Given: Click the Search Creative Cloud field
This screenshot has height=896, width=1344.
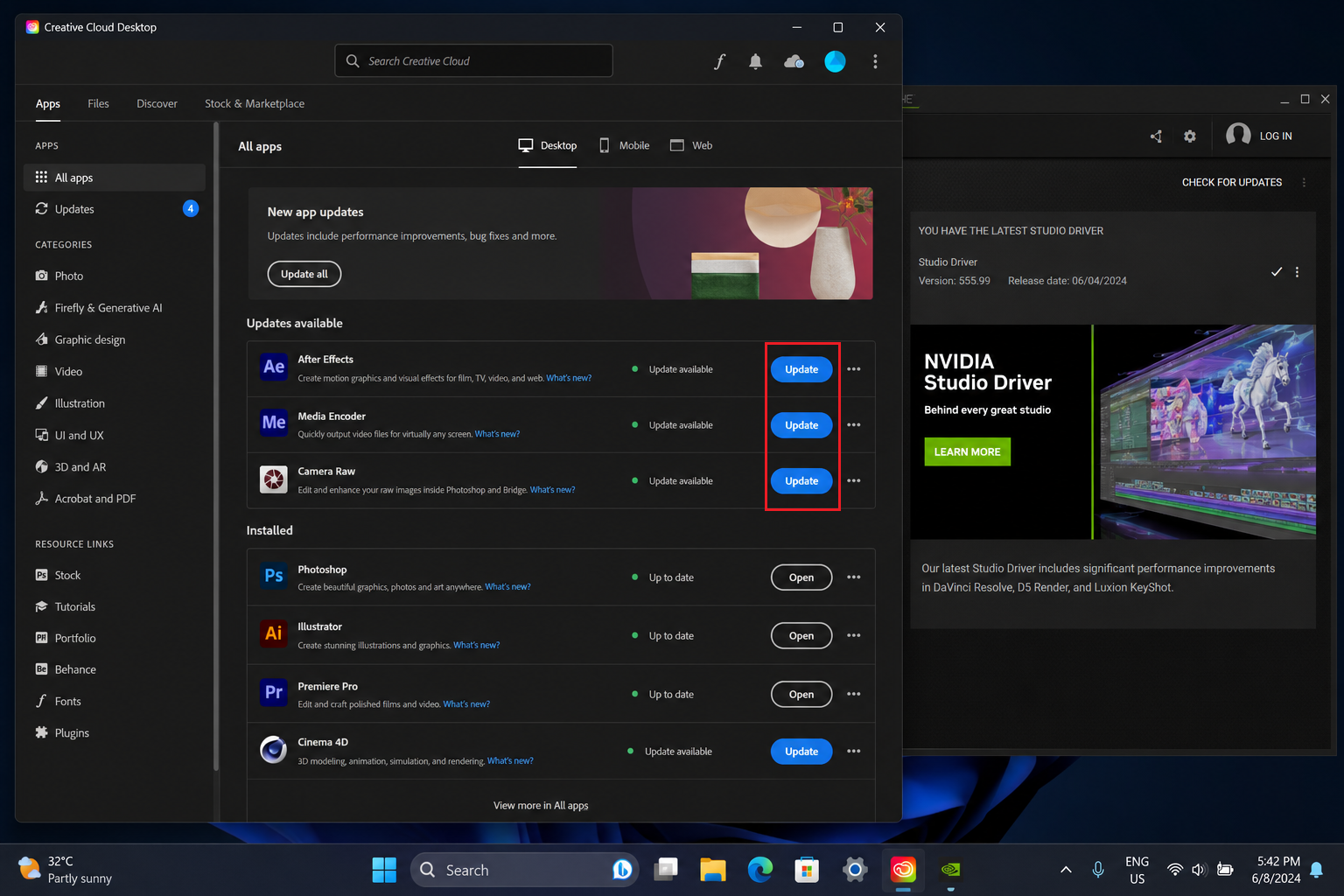Looking at the screenshot, I should (x=473, y=61).
